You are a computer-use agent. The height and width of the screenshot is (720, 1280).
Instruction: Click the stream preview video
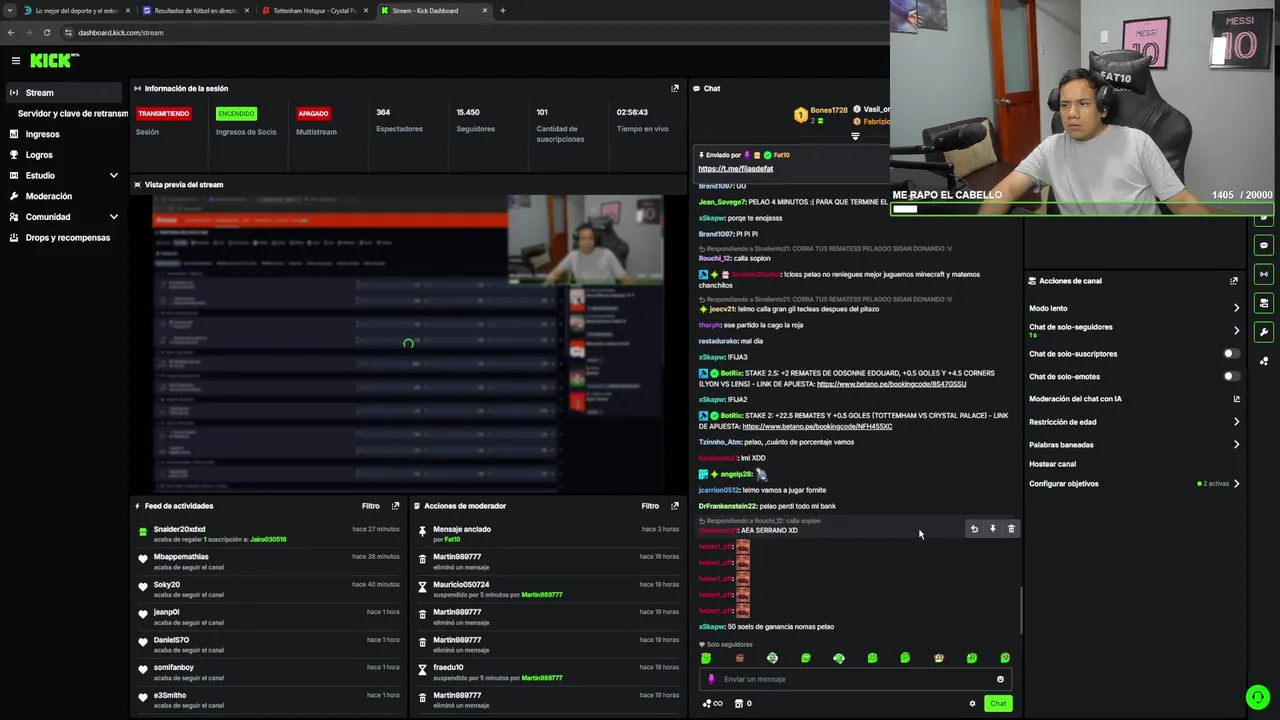click(408, 343)
